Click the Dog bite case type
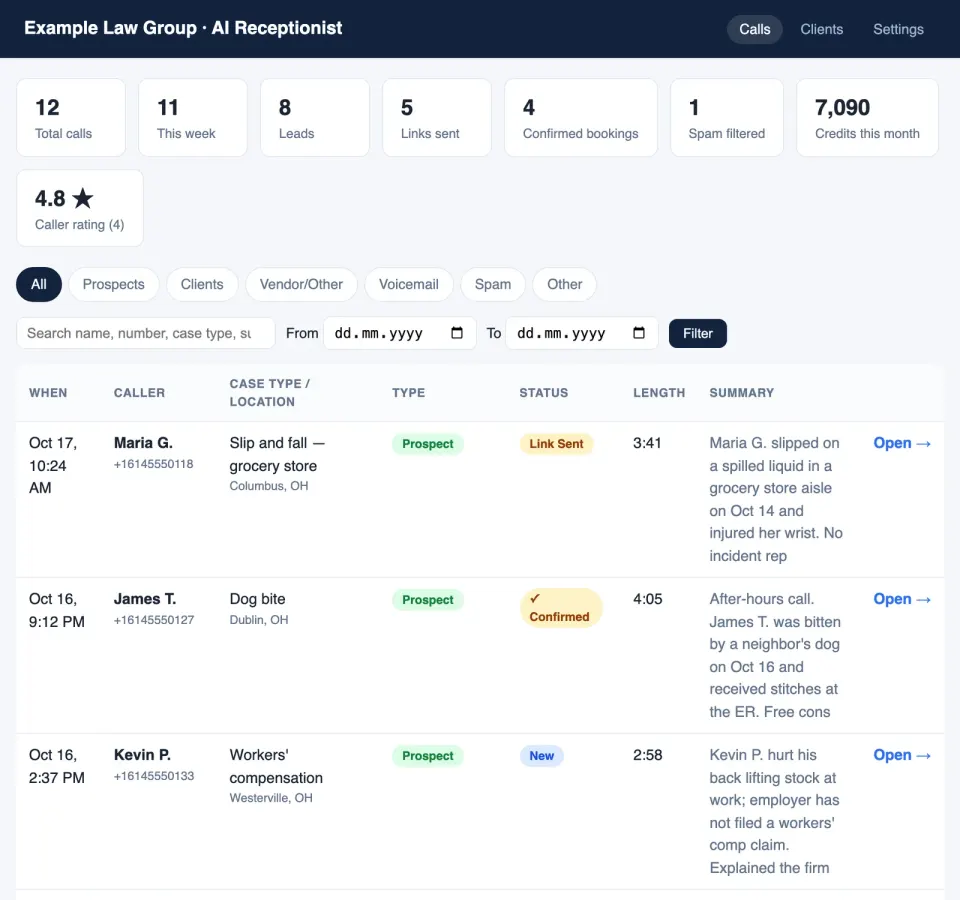The image size is (960, 900). (257, 599)
